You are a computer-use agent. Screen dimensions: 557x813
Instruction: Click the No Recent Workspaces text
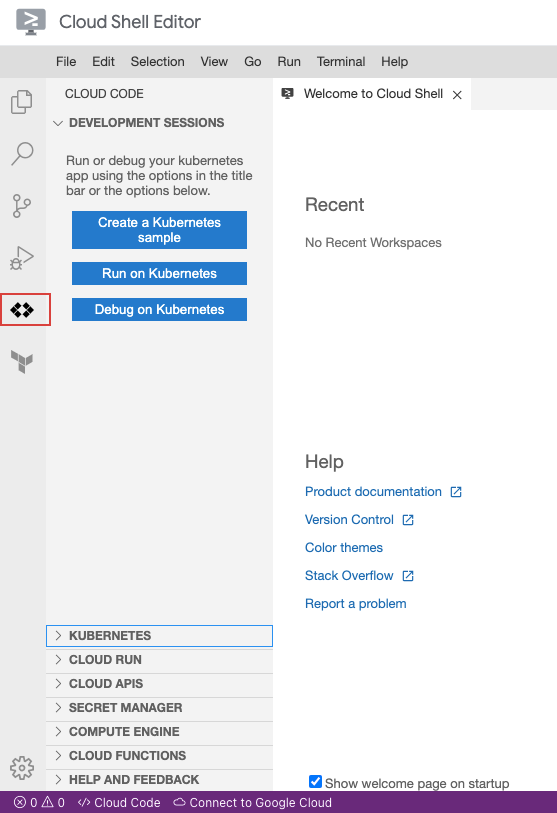[x=373, y=243]
